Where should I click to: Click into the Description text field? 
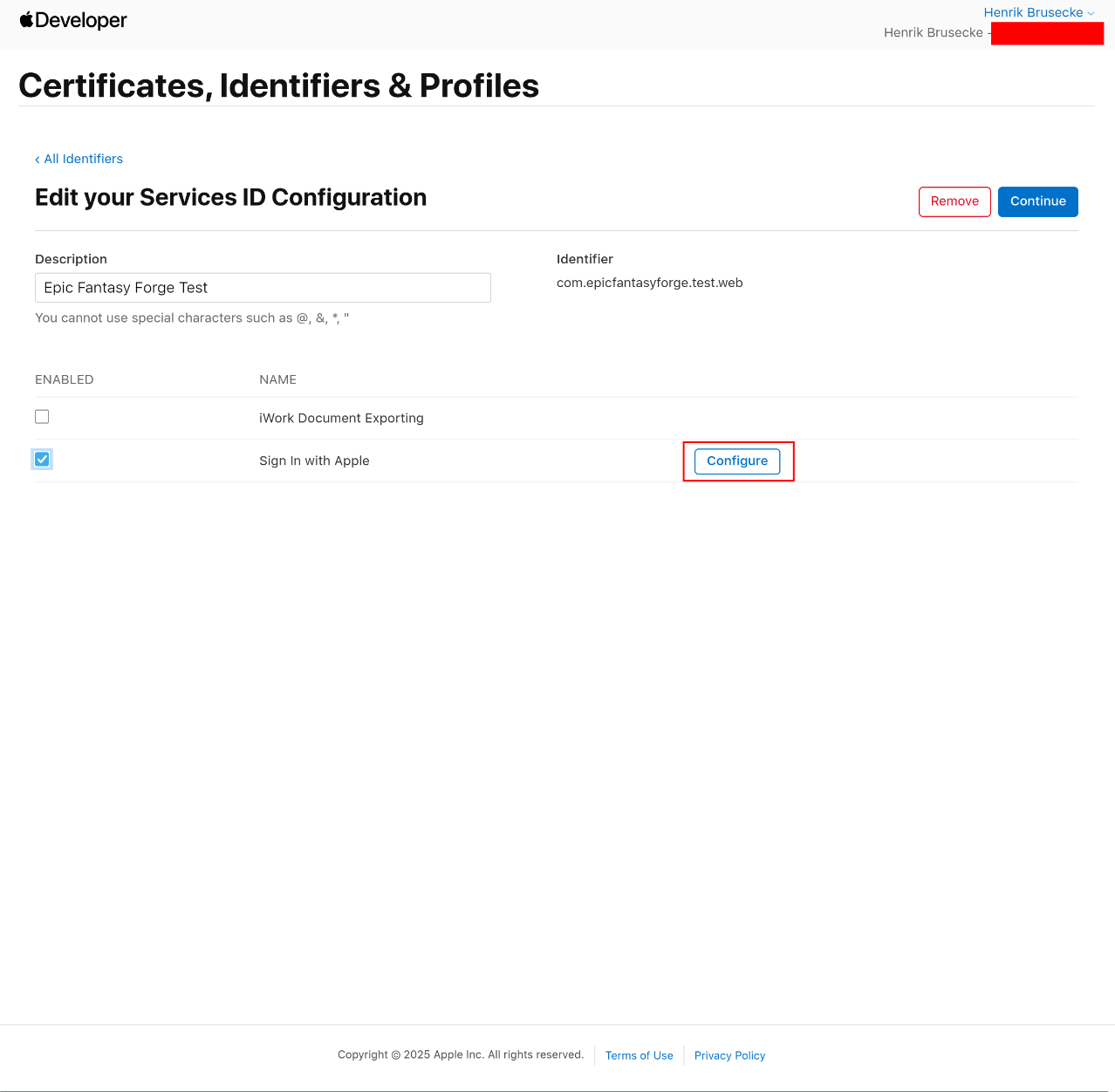point(263,288)
